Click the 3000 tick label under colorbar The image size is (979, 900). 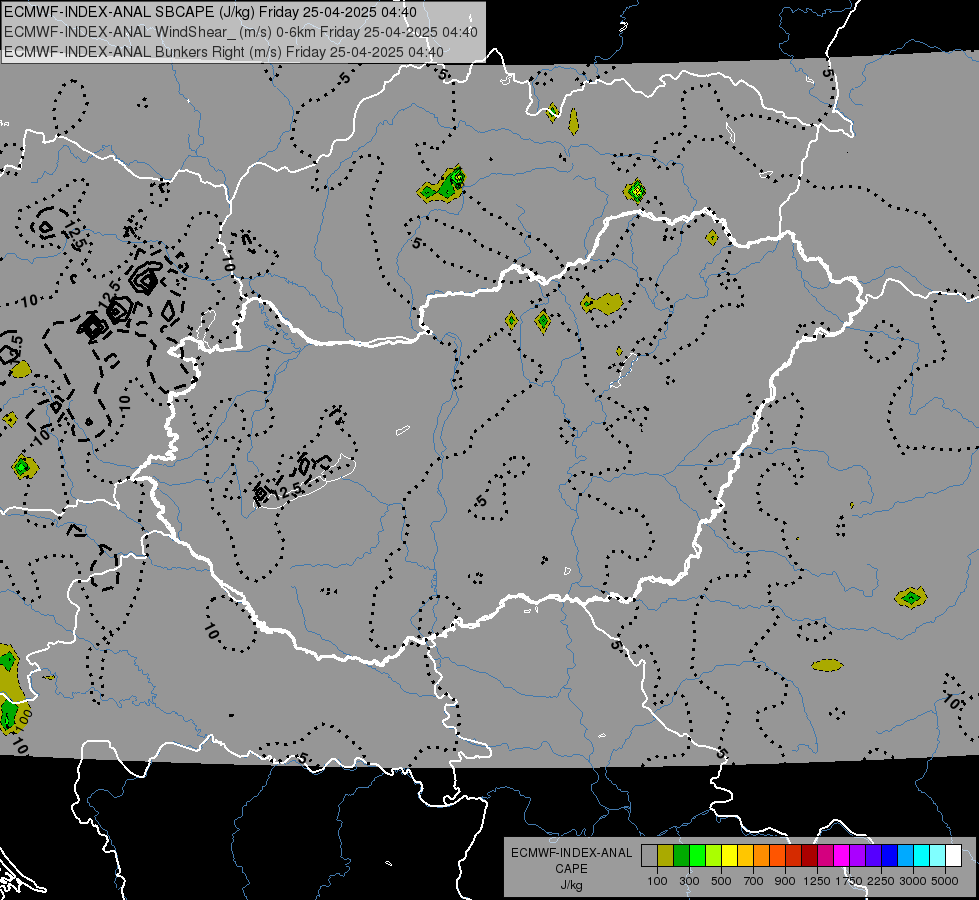coord(913,881)
